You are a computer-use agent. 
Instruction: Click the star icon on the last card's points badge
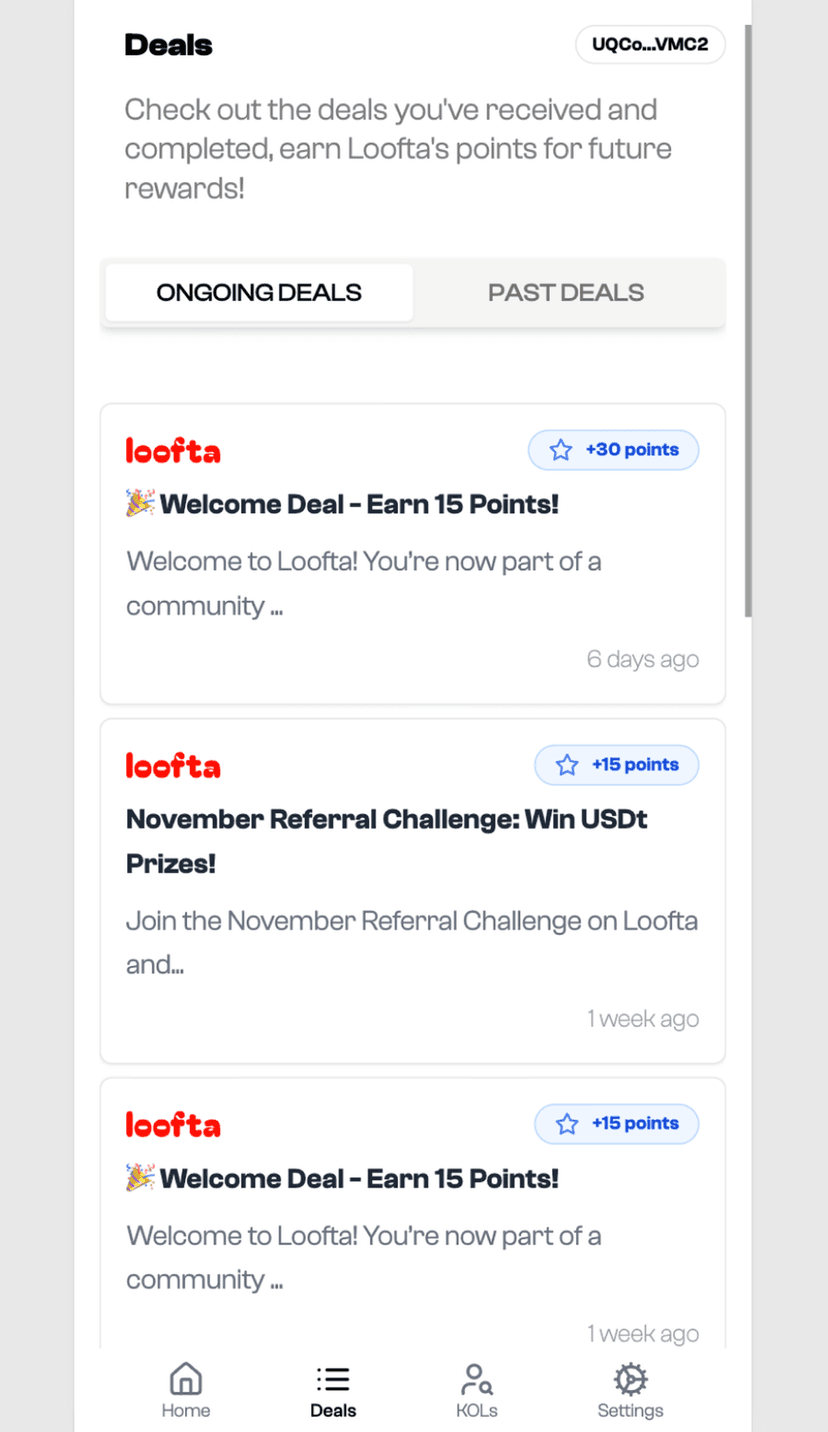click(567, 1124)
